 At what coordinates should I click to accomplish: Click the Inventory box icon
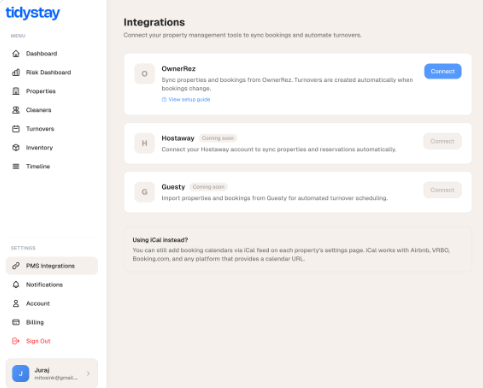16,147
